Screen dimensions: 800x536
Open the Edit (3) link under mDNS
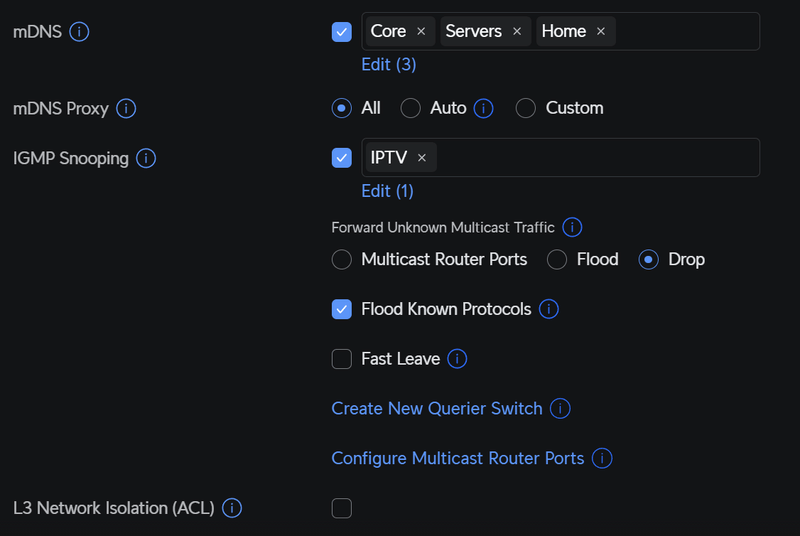click(x=388, y=64)
